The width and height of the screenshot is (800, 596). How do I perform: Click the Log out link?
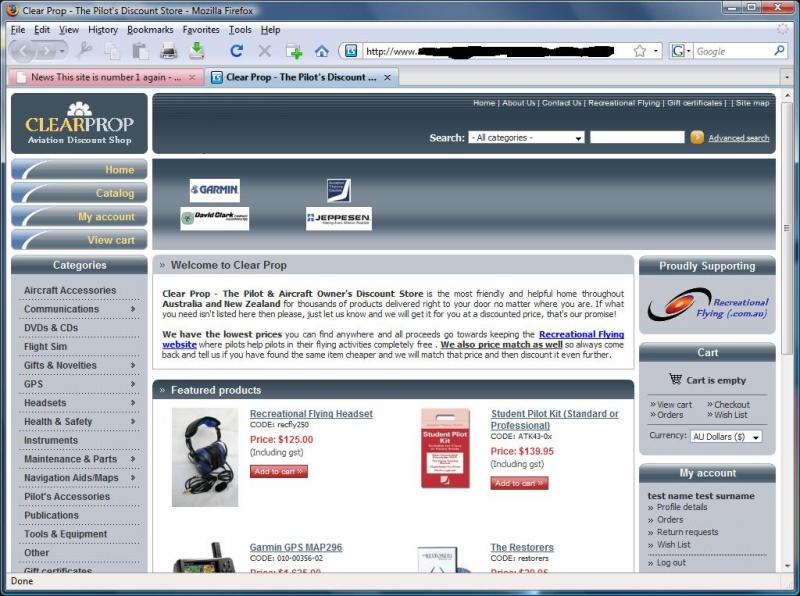[x=671, y=563]
